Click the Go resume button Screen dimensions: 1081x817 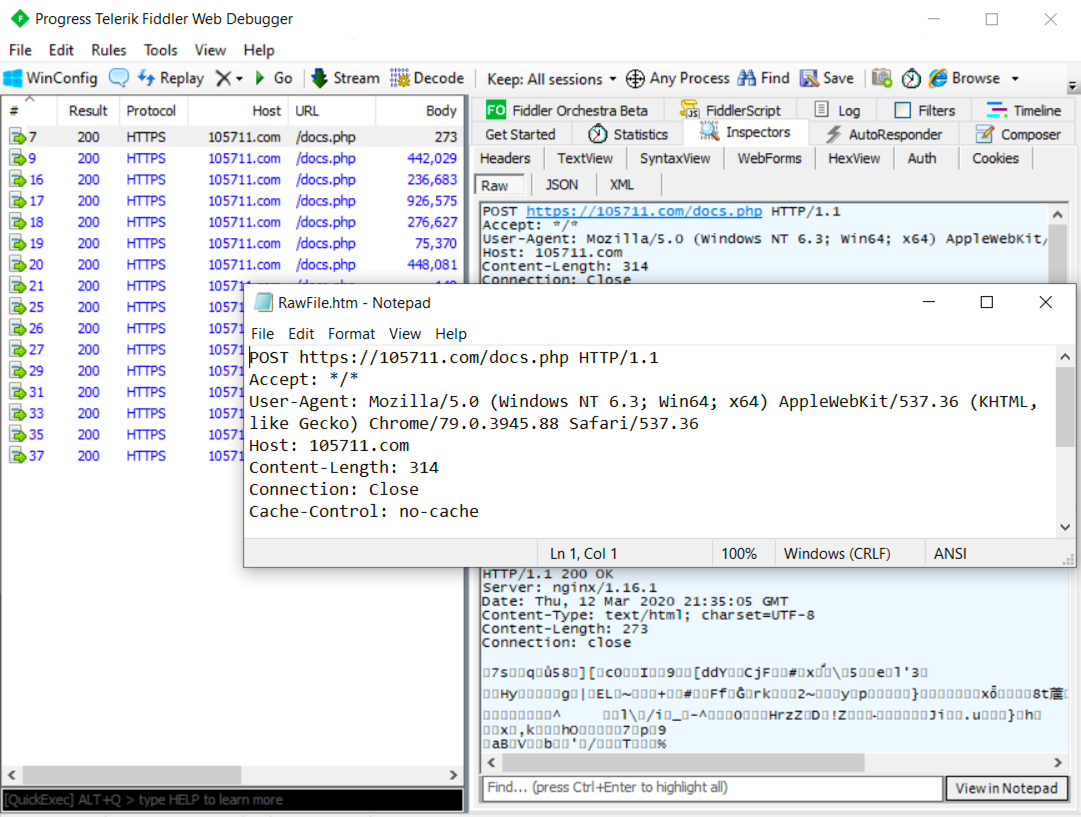[x=274, y=78]
